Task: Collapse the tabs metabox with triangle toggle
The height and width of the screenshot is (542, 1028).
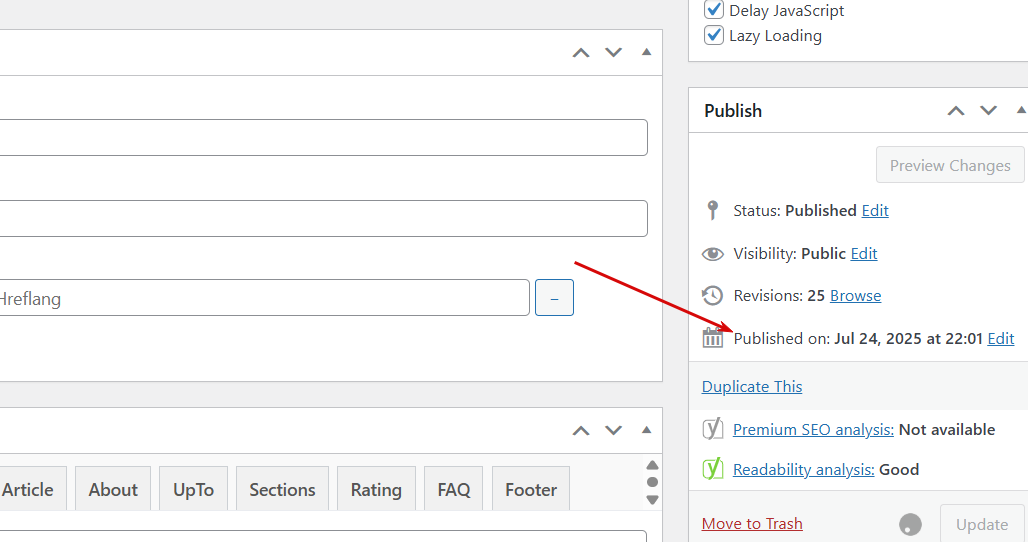Action: pos(646,430)
